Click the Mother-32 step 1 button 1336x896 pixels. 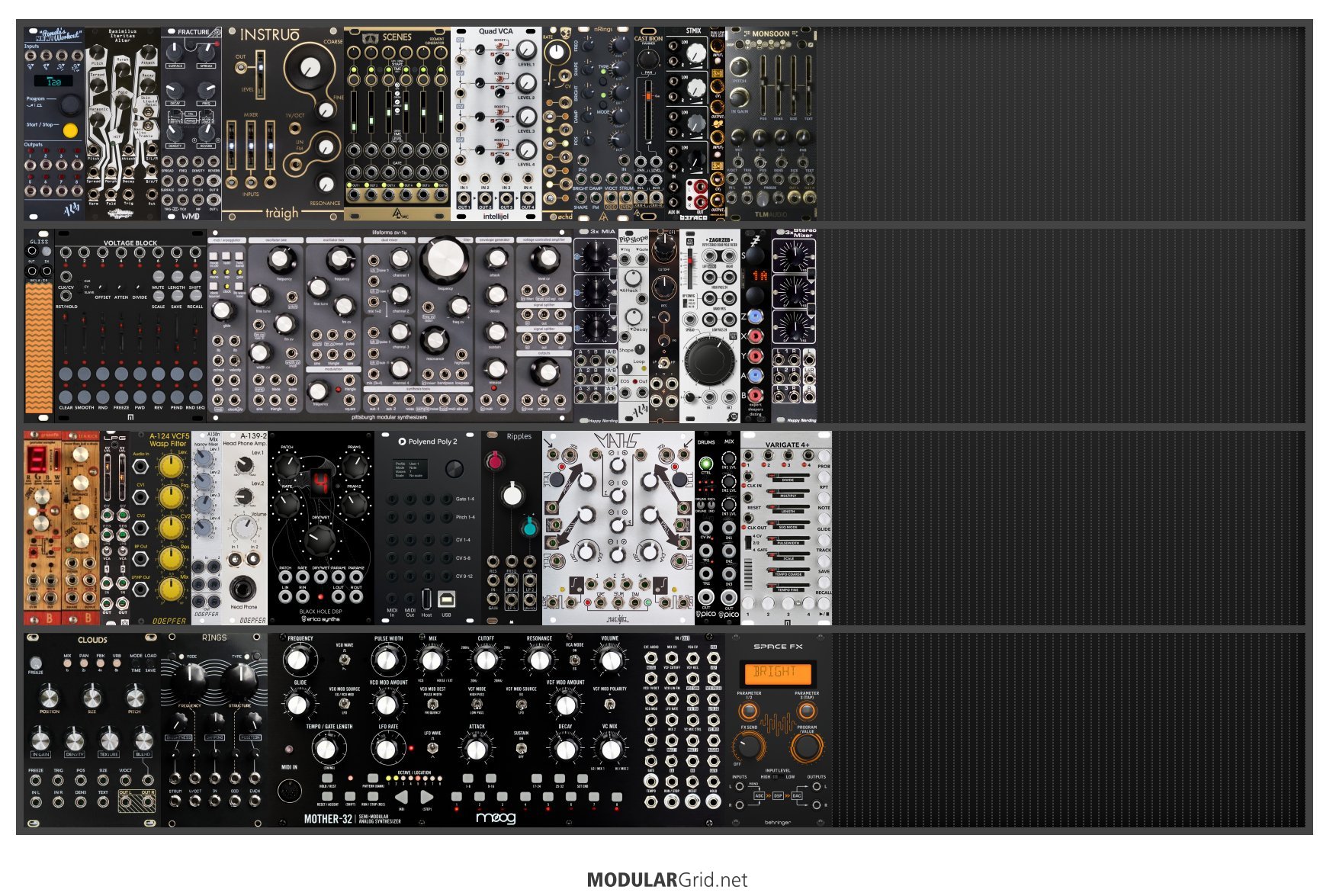[x=457, y=797]
